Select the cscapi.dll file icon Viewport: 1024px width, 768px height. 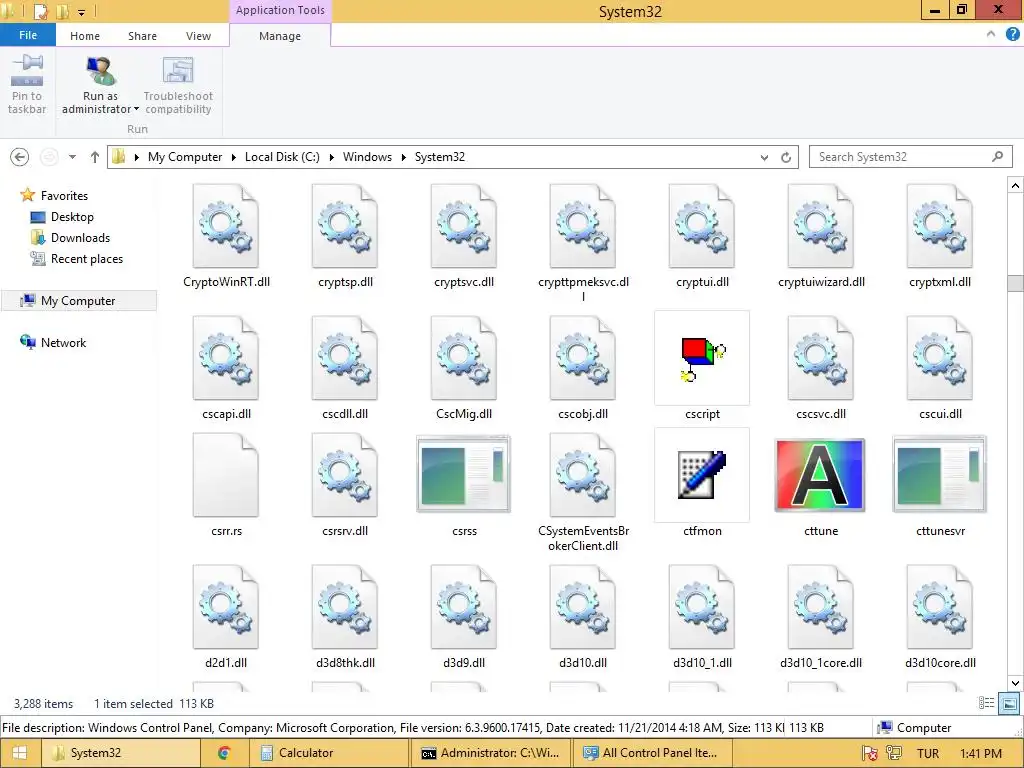coord(226,358)
